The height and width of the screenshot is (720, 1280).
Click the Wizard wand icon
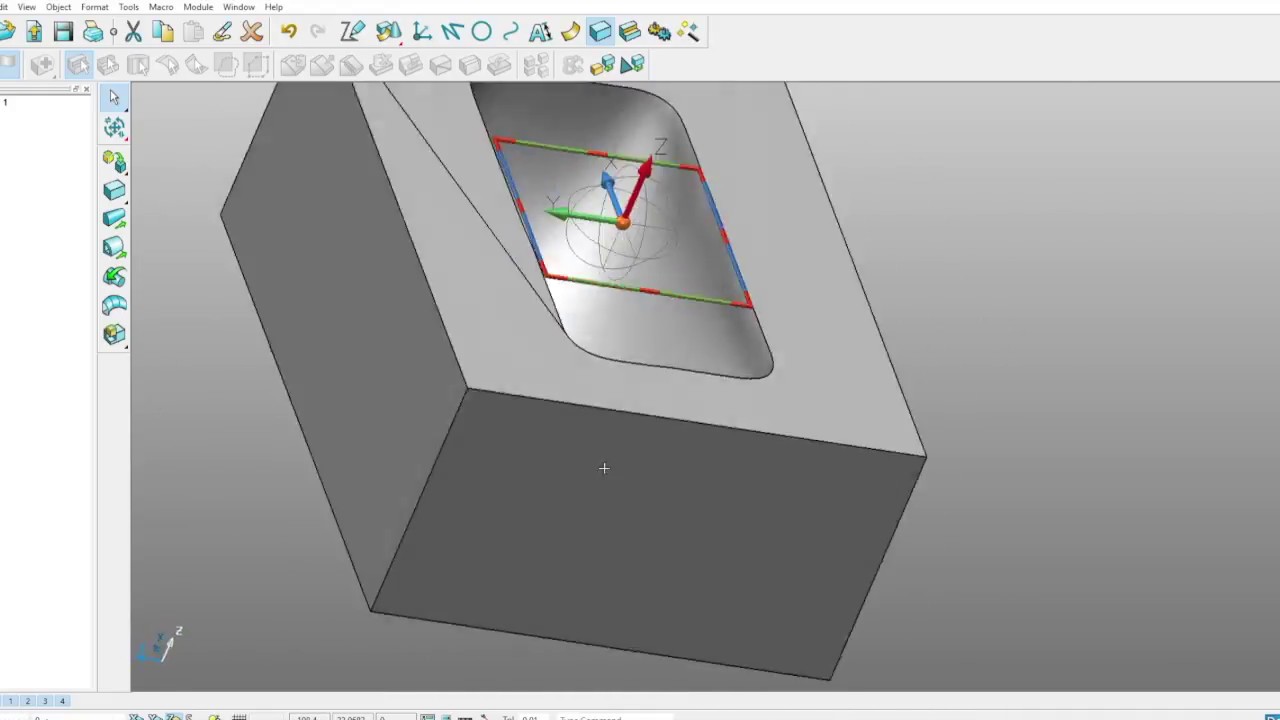(688, 32)
